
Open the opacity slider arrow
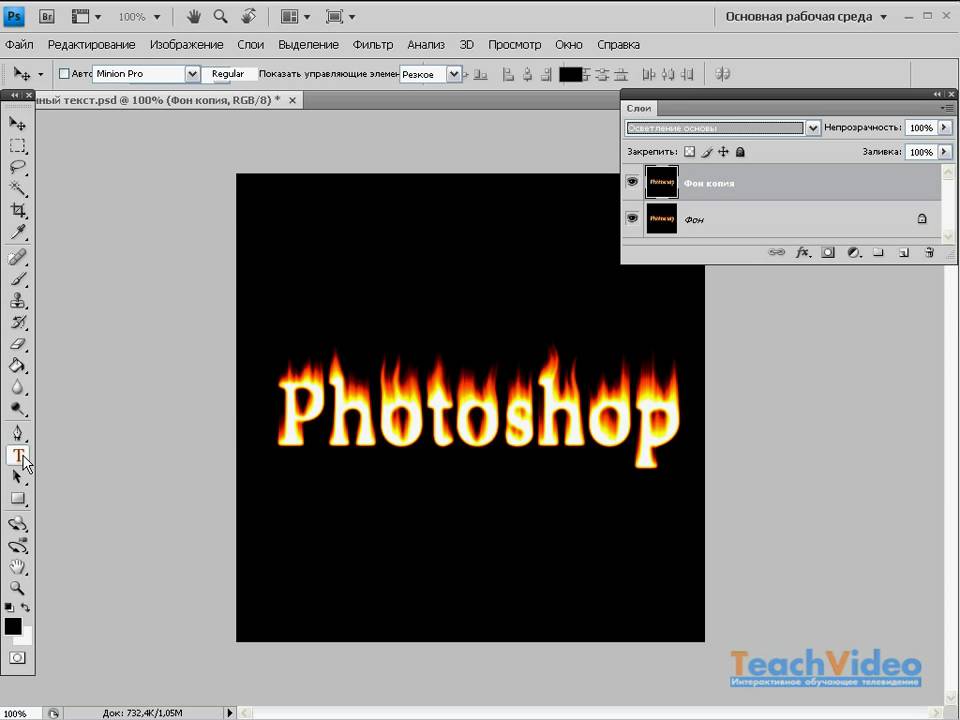click(945, 127)
